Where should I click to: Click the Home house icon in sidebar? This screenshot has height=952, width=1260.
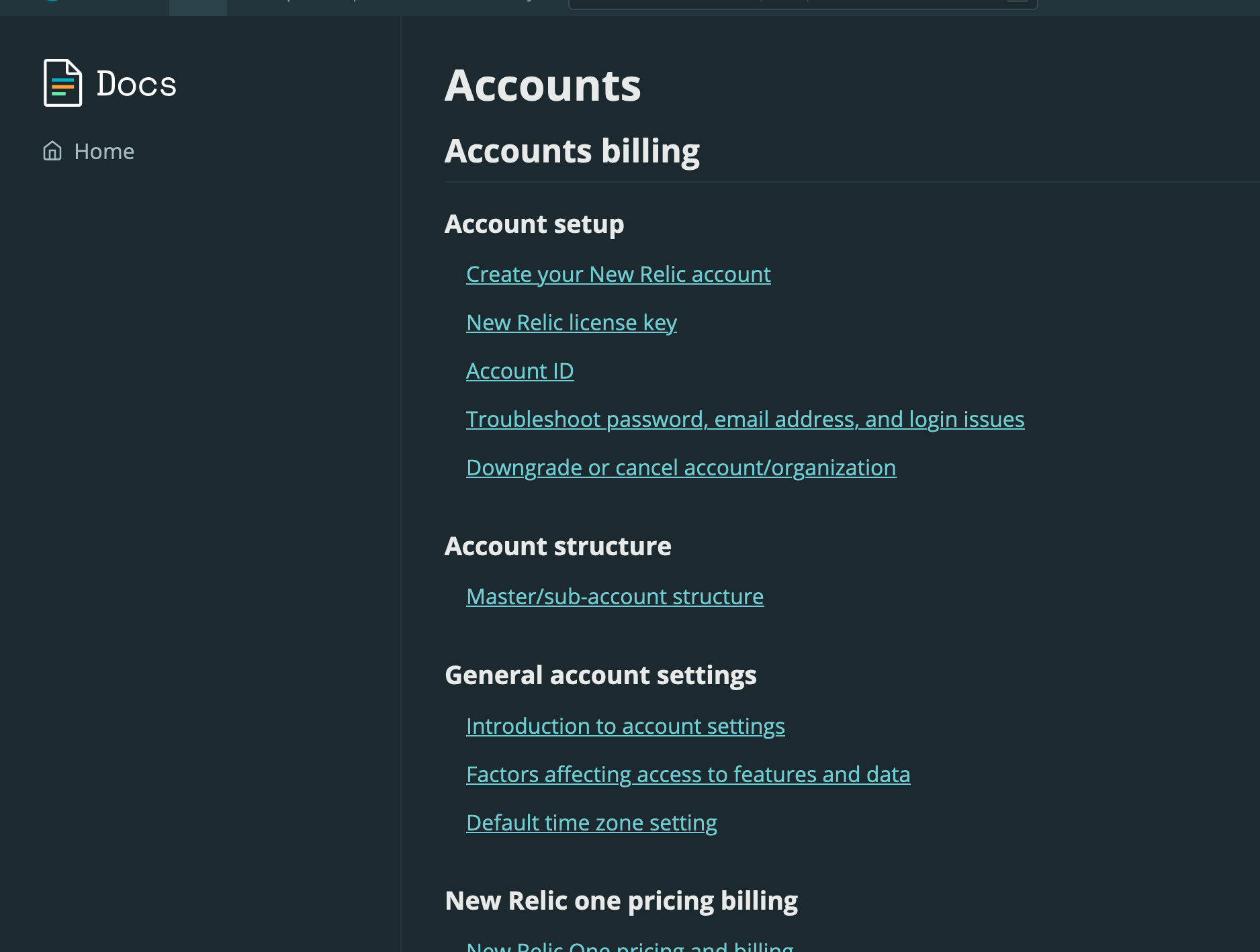52,151
